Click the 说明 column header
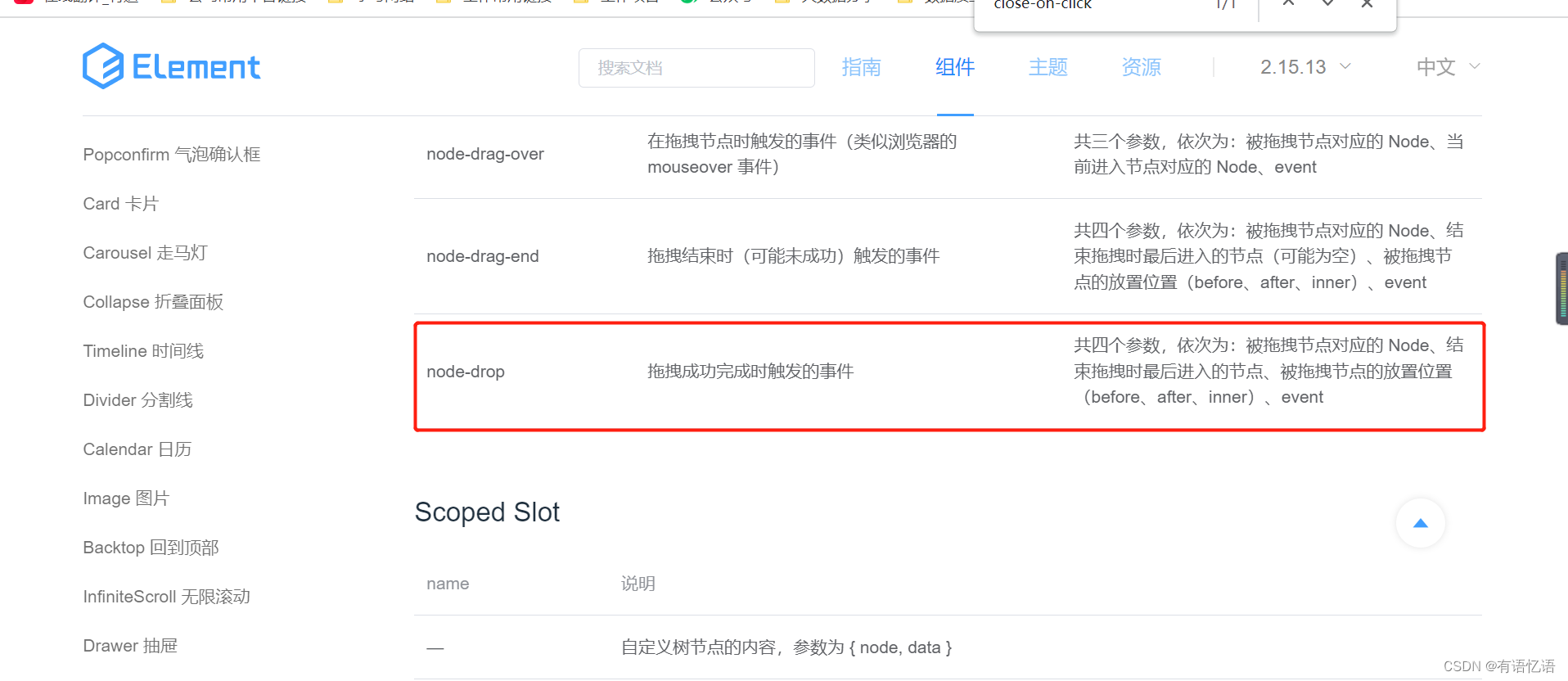 click(x=638, y=584)
